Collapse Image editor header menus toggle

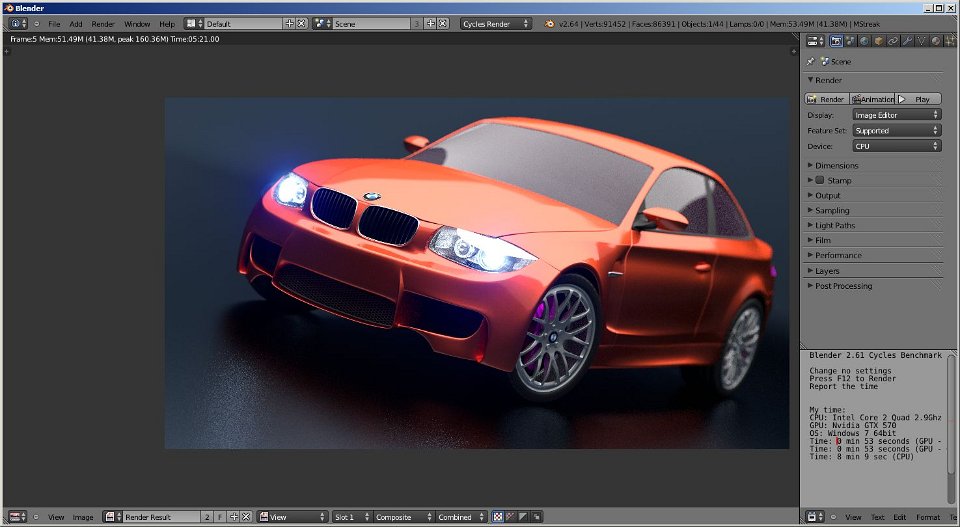(36, 517)
